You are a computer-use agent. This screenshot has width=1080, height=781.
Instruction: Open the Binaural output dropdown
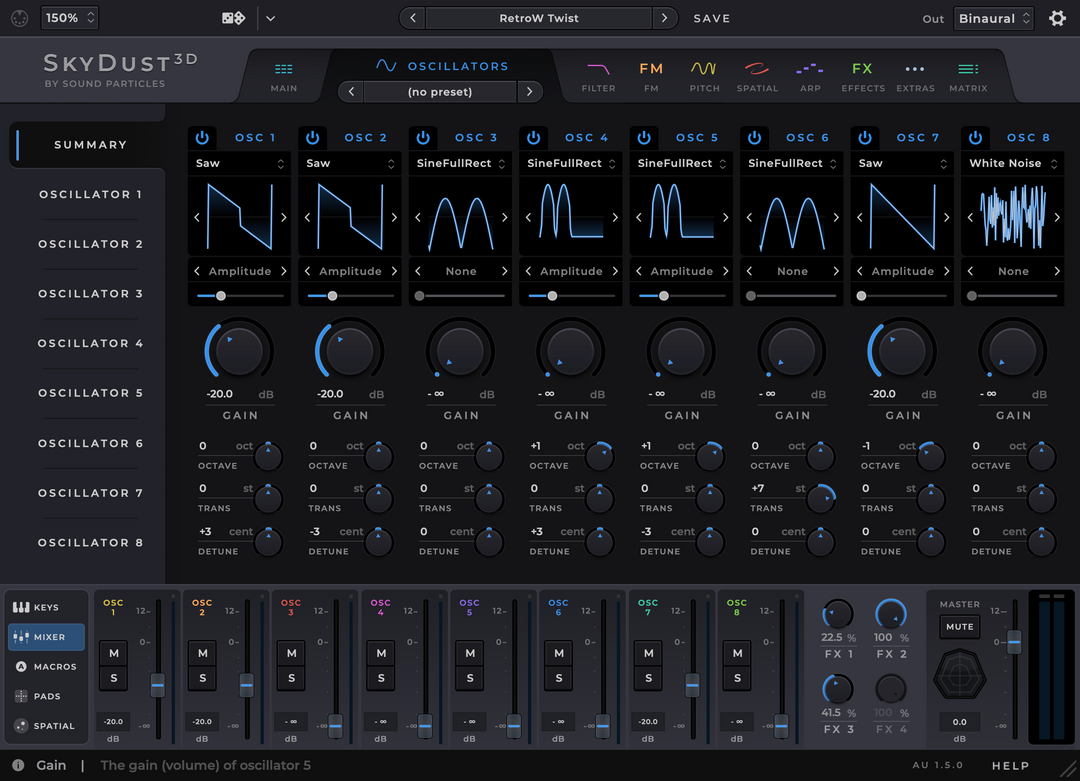tap(994, 19)
